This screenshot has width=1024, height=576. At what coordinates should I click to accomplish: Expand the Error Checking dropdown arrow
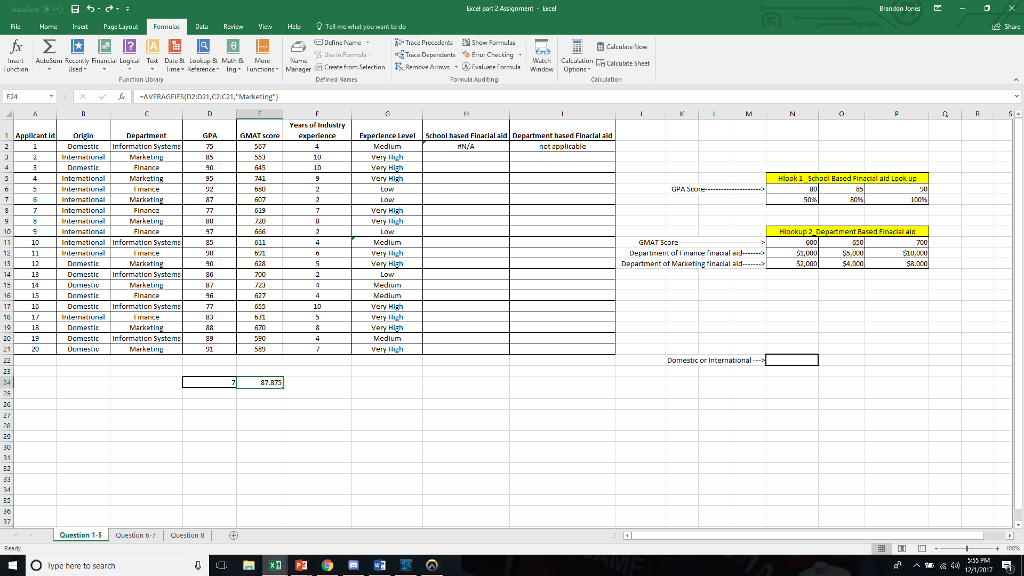(520, 52)
